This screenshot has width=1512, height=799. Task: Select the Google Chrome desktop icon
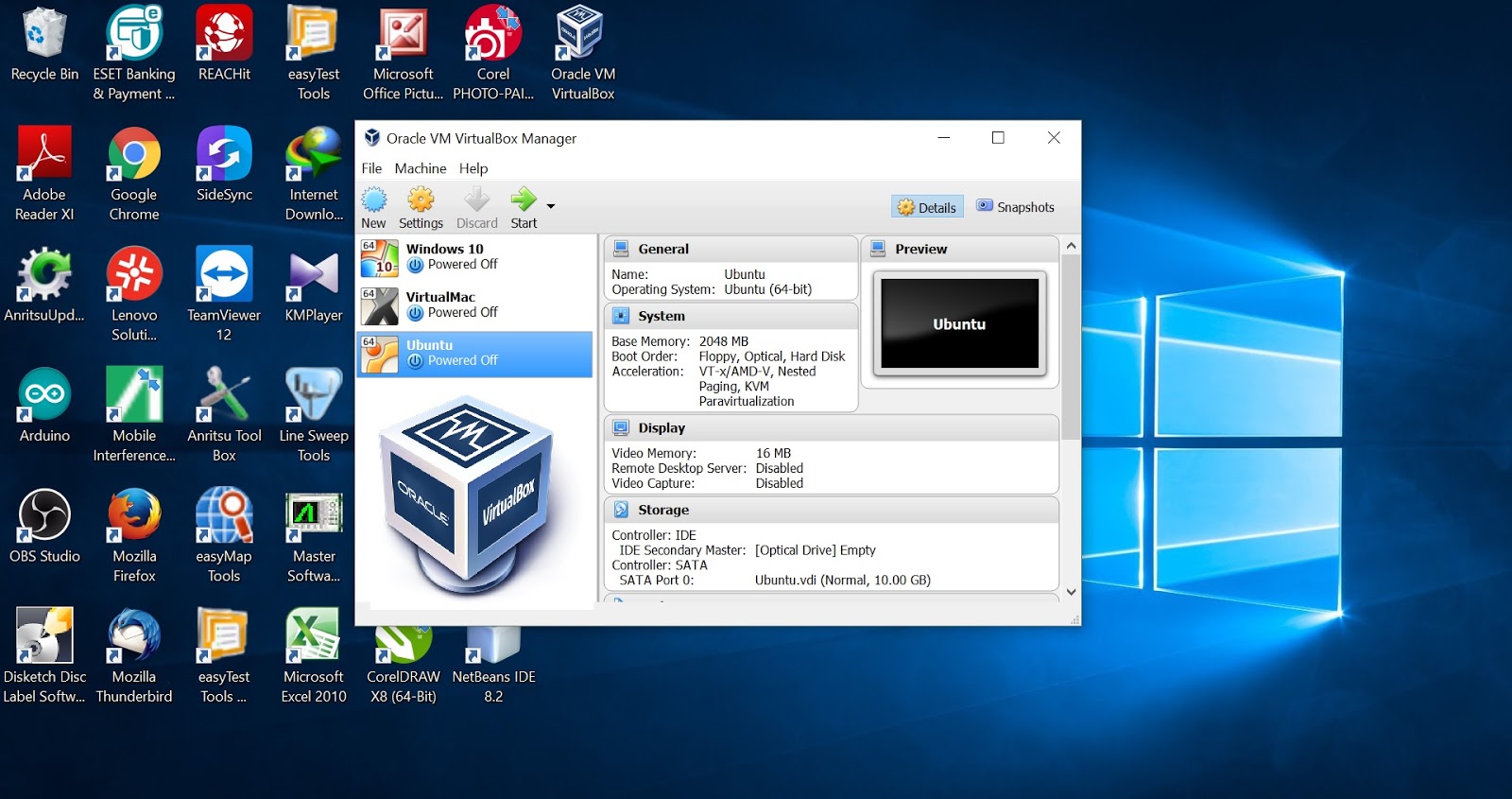pyautogui.click(x=134, y=174)
